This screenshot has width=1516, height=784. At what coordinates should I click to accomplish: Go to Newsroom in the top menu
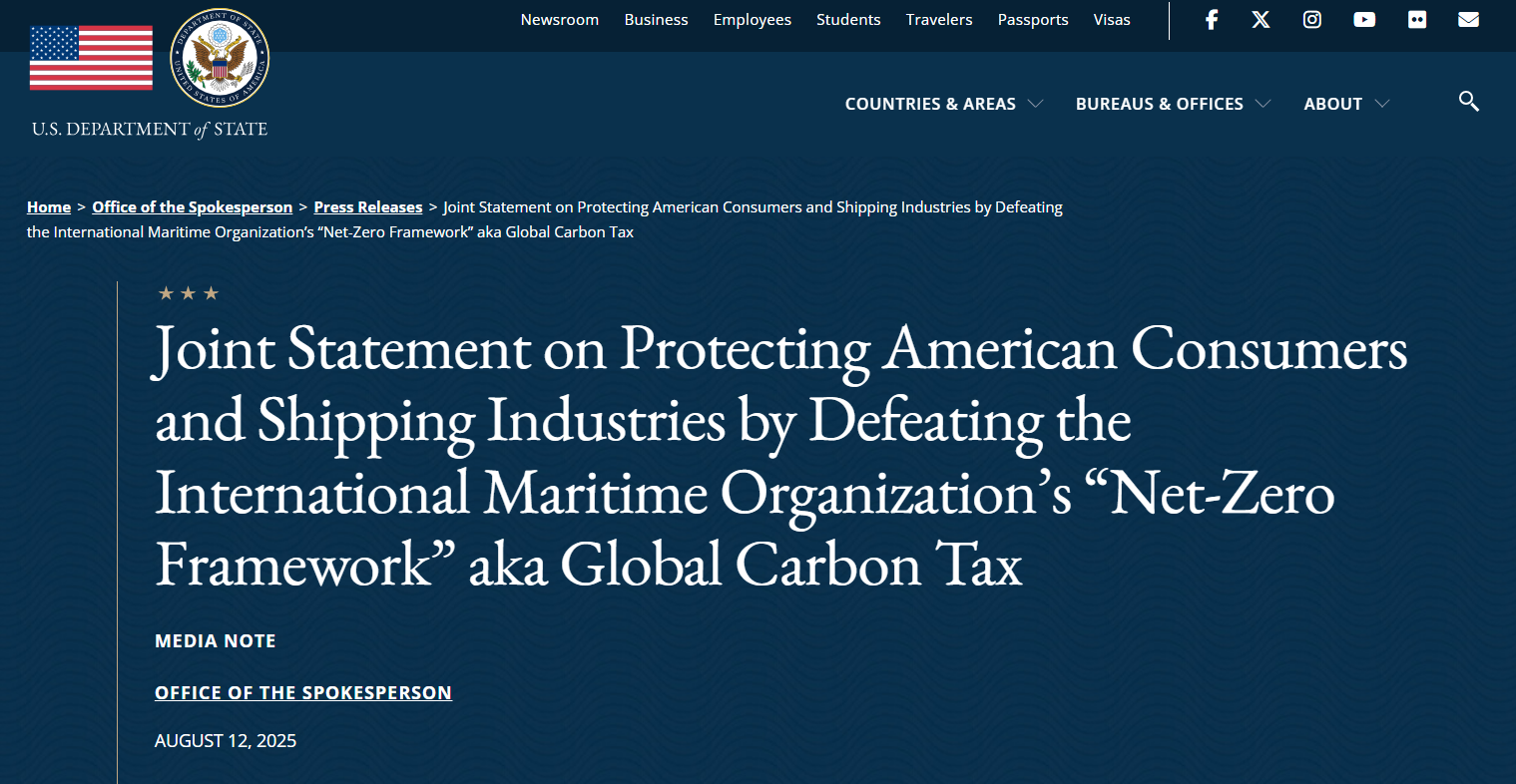[x=559, y=20]
